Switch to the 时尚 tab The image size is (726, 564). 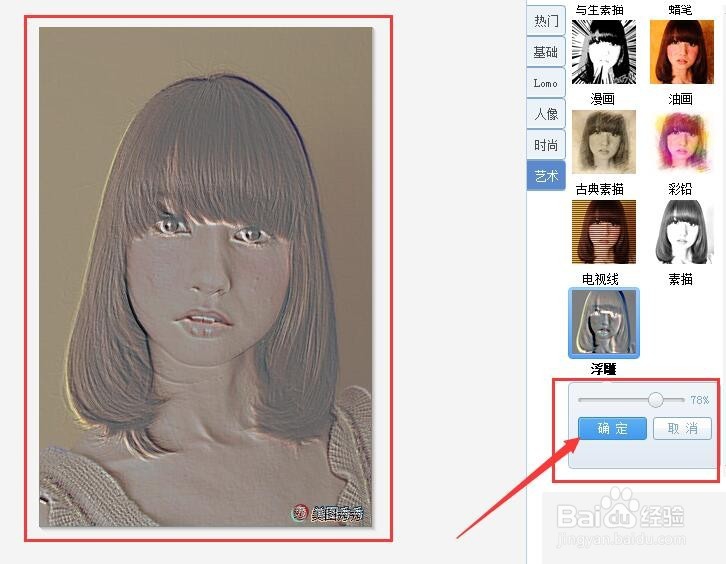click(546, 145)
